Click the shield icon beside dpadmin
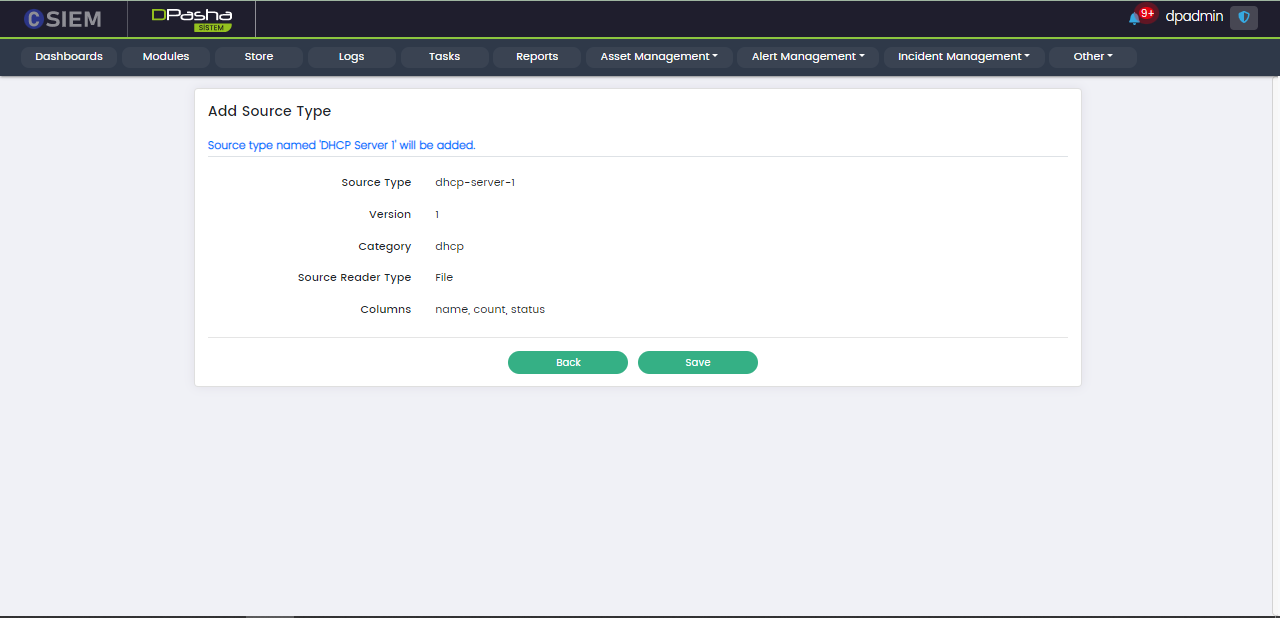Viewport: 1280px width, 618px height. (x=1244, y=17)
